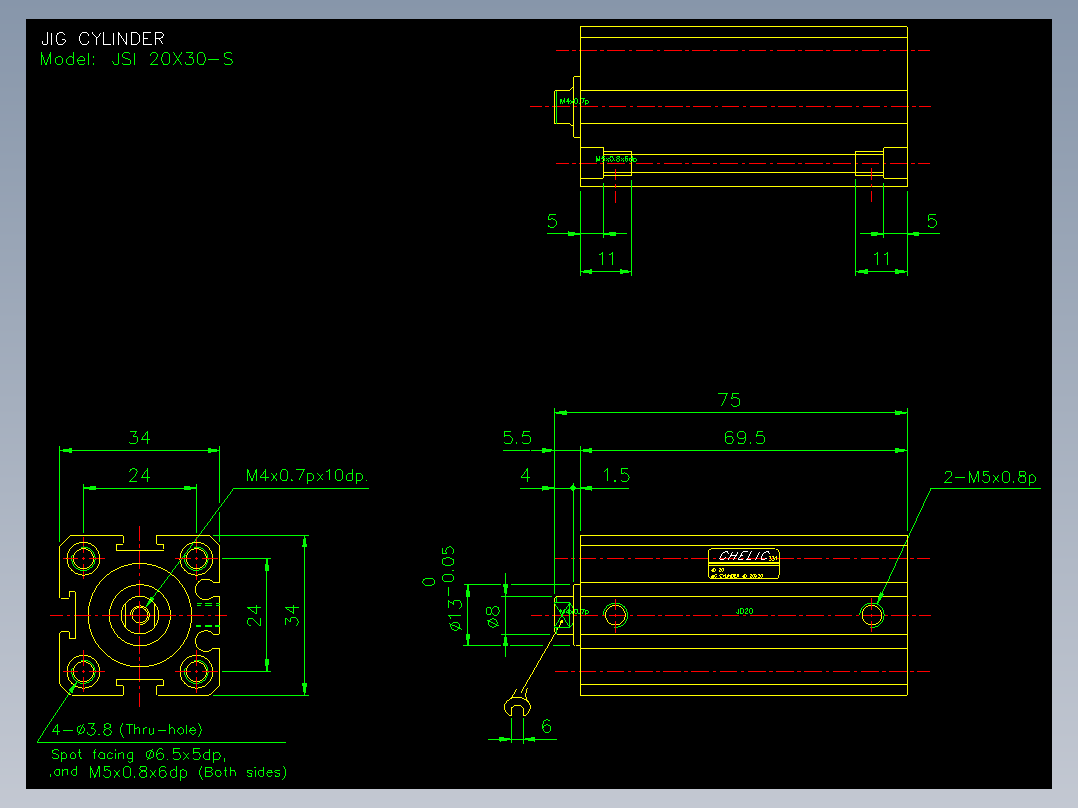Screen dimensions: 1078x808
Task: Click the left 5 dimension in the top view
Action: pos(552,221)
